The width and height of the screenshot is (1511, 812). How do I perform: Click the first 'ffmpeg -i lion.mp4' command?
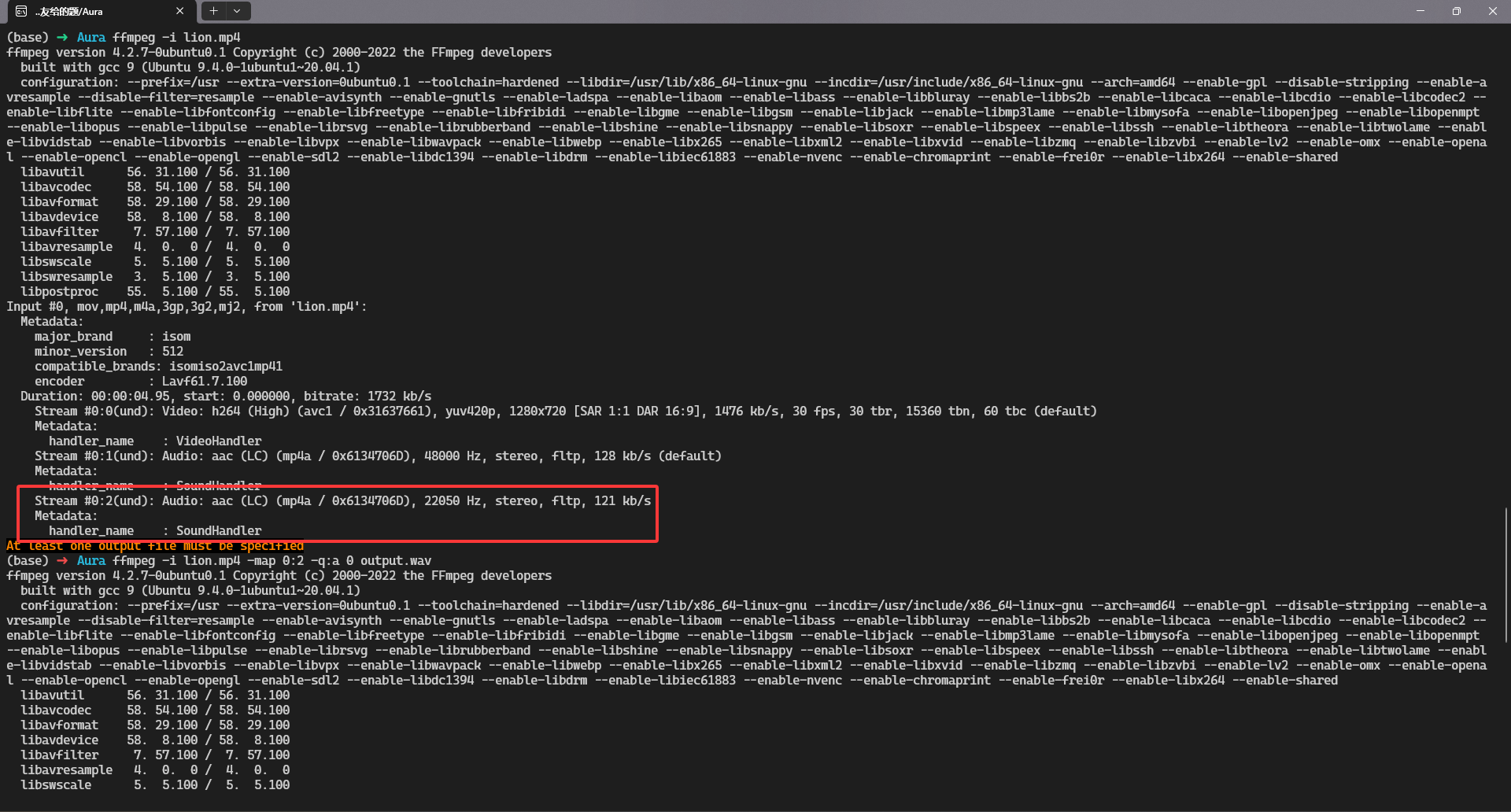(176, 37)
